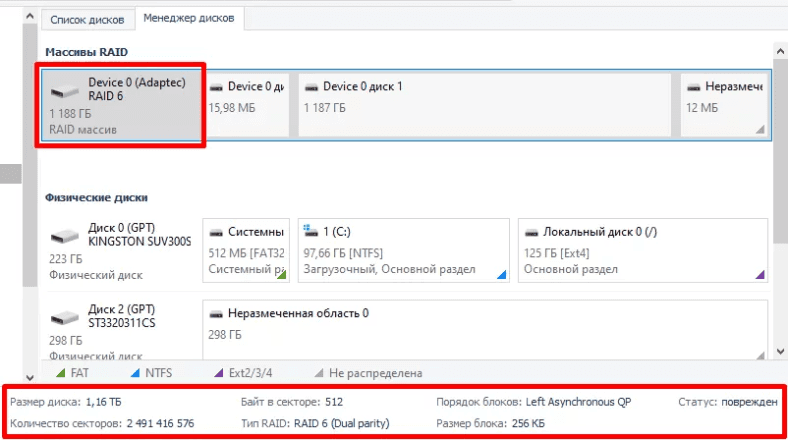Click the left panel scrollbar up arrow
788x440 pixels.
pyautogui.click(x=30, y=17)
